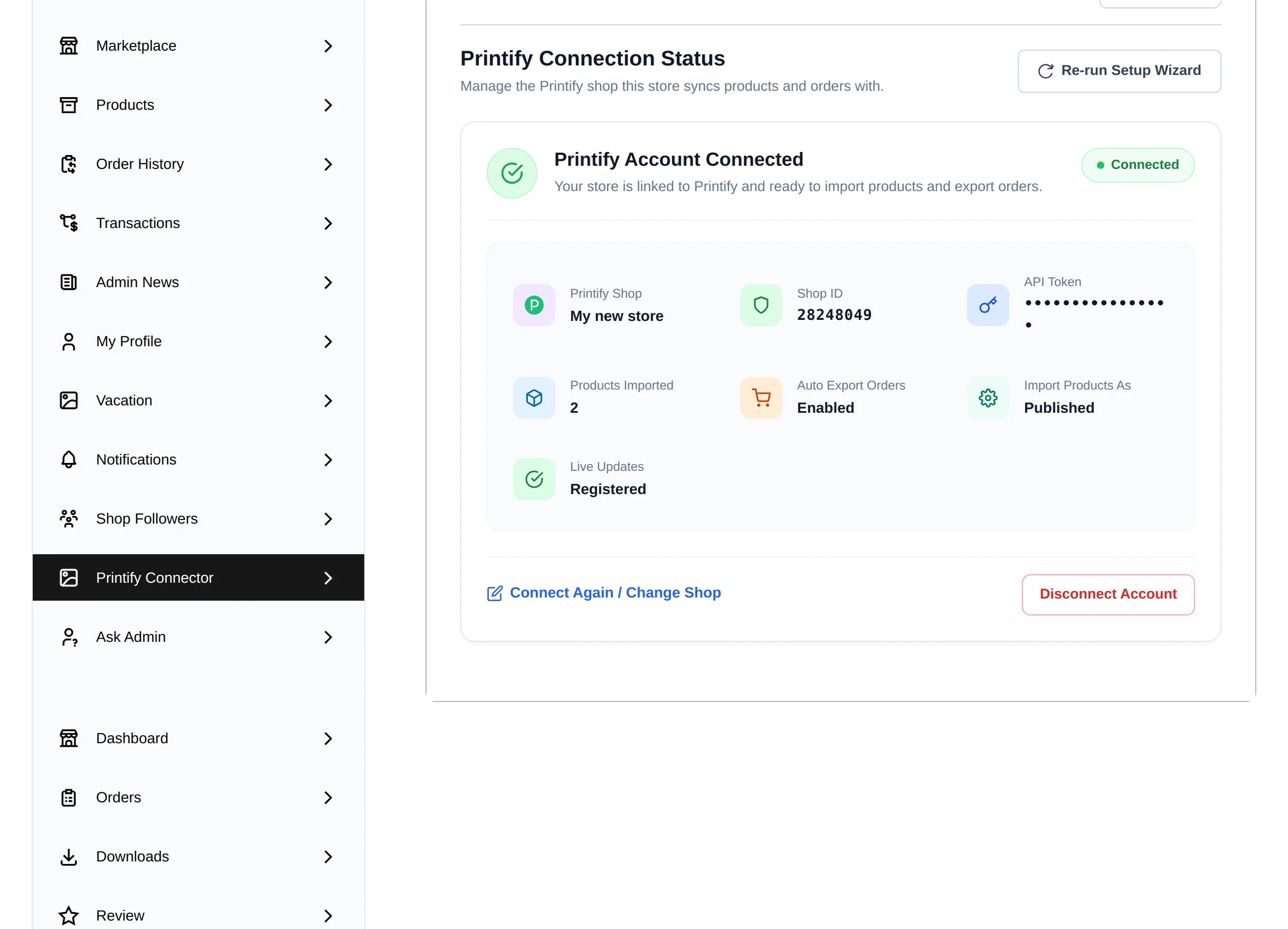
Task: Click the Vacation image icon
Action: [x=69, y=400]
